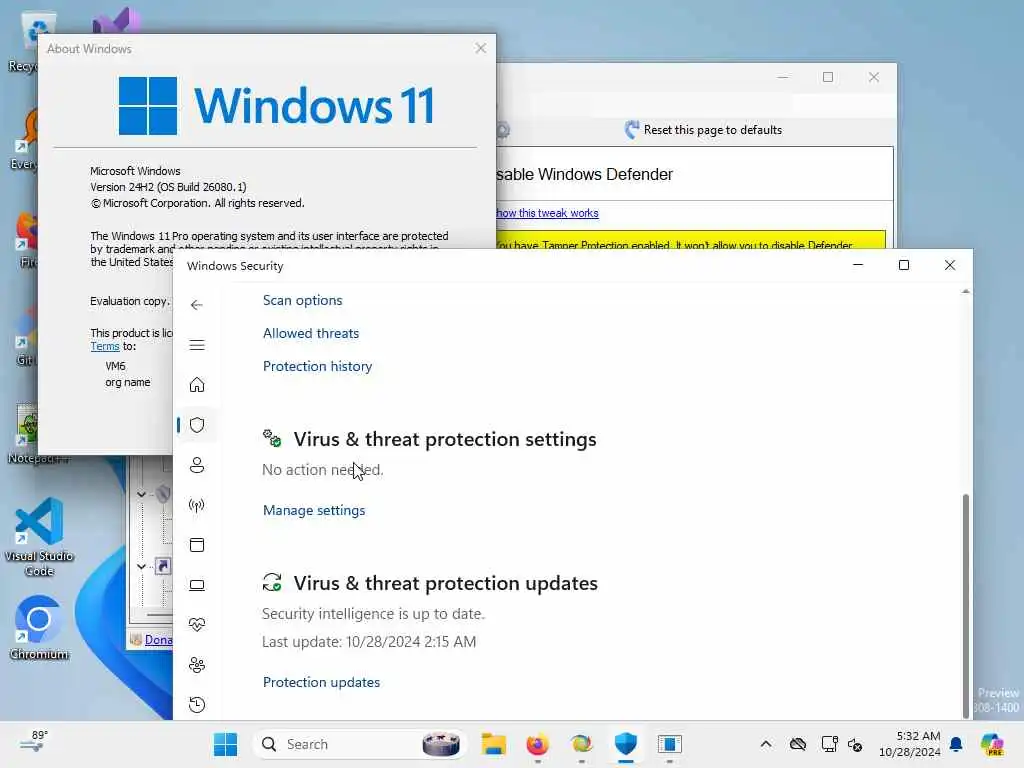1024x768 pixels.
Task: Open the Allowed threats link
Action: [311, 333]
